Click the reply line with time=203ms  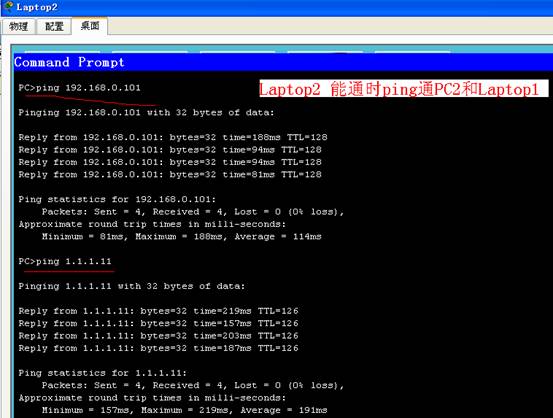coord(158,335)
